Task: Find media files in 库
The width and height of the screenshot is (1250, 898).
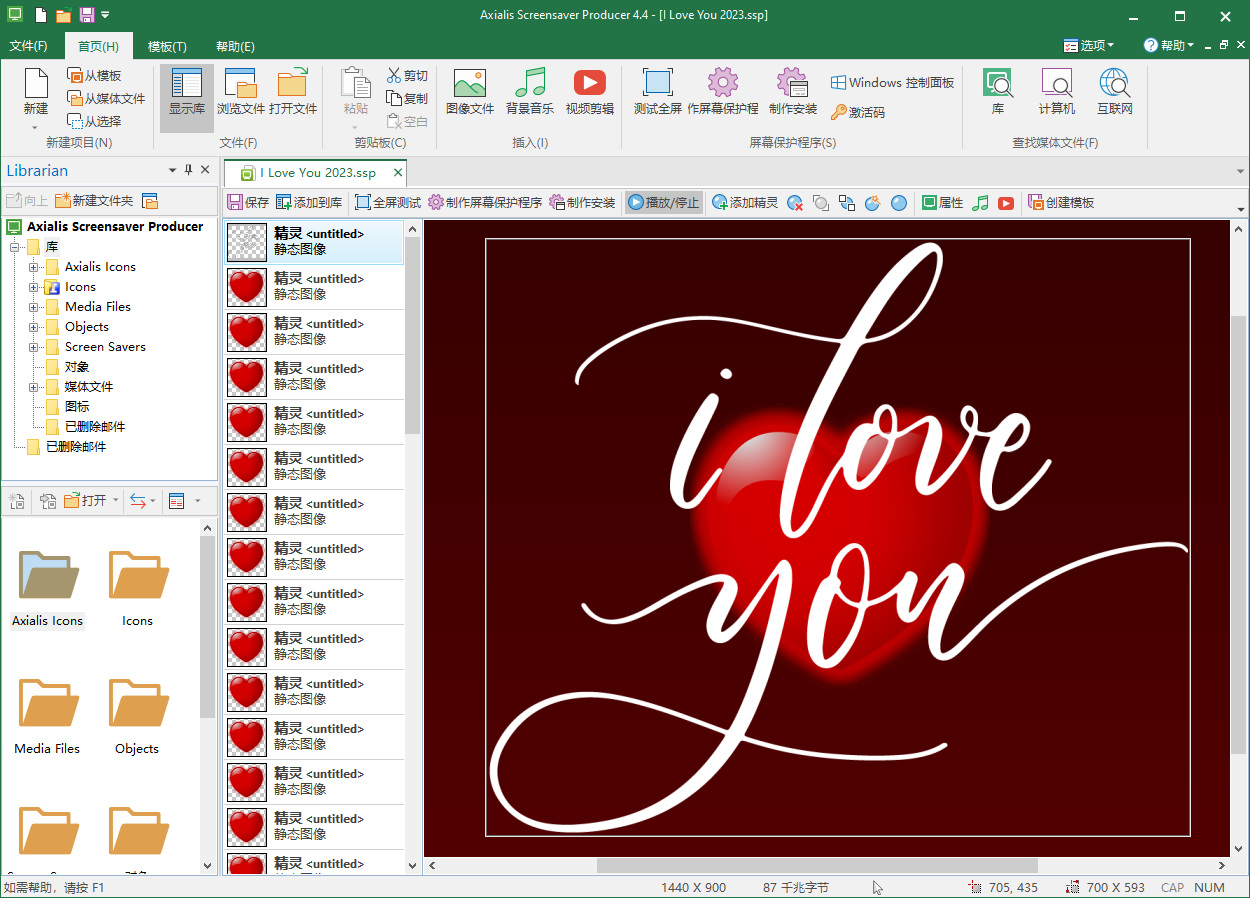Action: 998,93
